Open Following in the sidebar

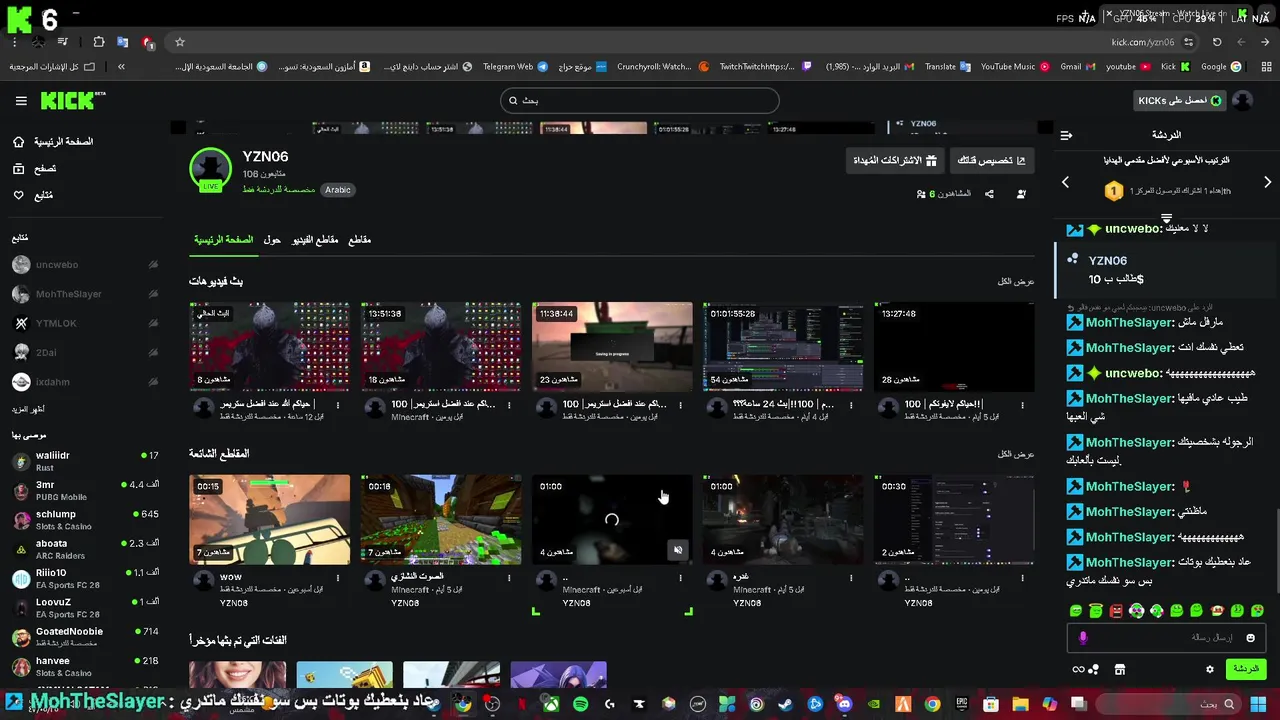(33, 195)
